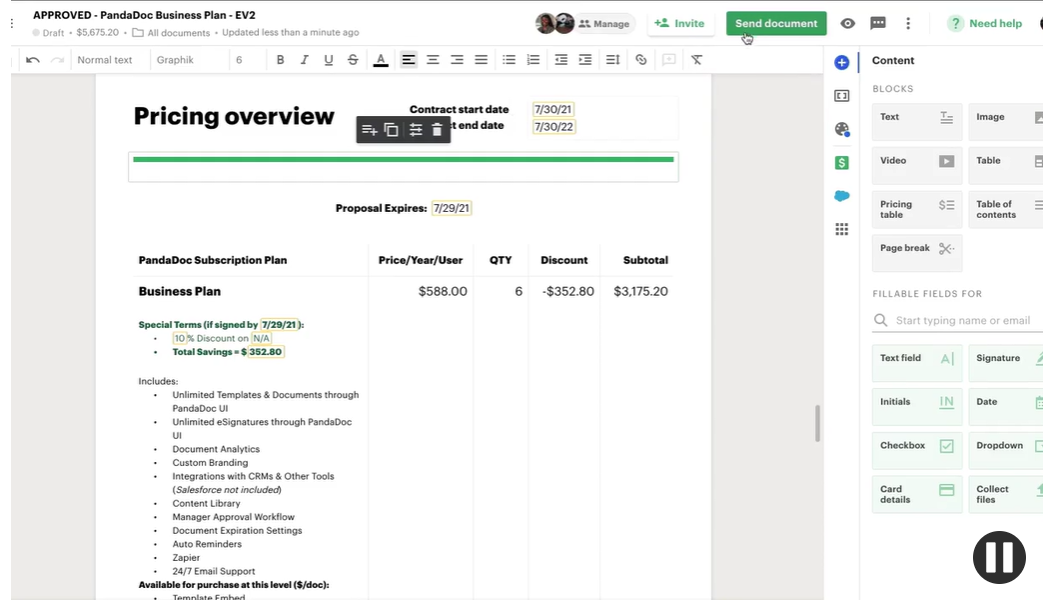
Task: Open the Design theme palette panel
Action: (842, 129)
